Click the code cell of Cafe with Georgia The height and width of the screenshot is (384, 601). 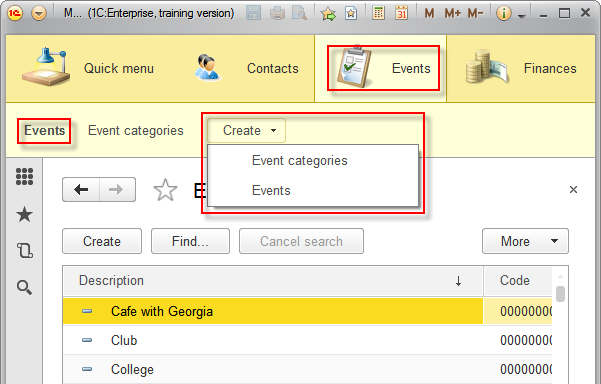[518, 311]
